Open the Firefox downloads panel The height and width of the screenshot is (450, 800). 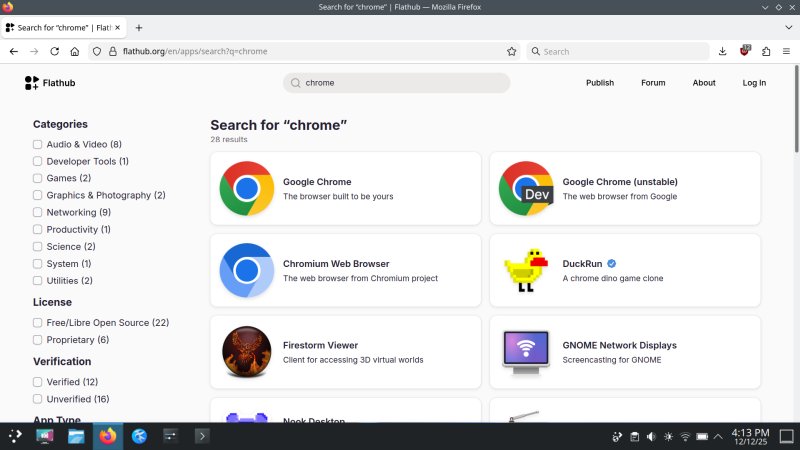722,52
